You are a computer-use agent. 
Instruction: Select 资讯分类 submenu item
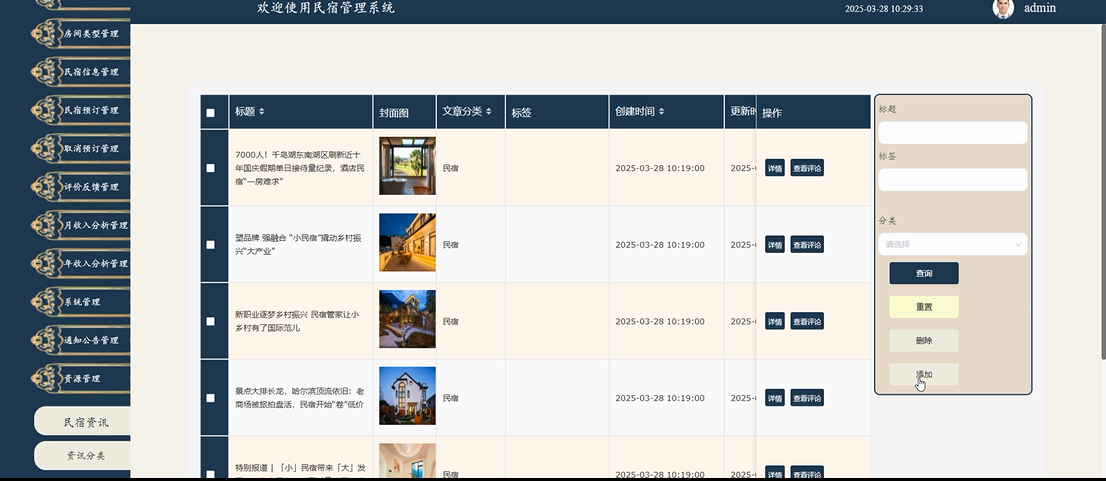pyautogui.click(x=83, y=456)
